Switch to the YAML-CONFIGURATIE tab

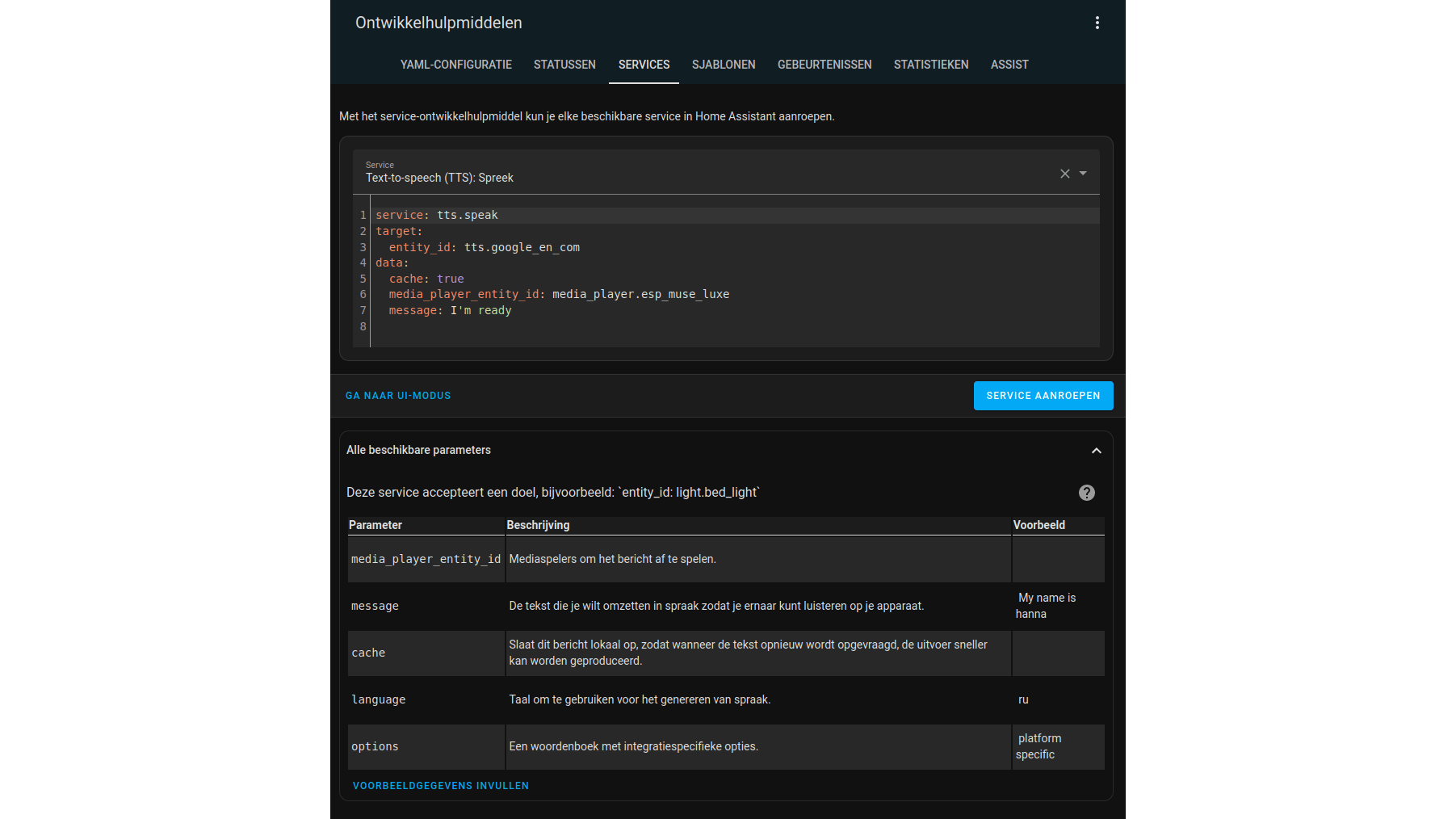(x=455, y=64)
